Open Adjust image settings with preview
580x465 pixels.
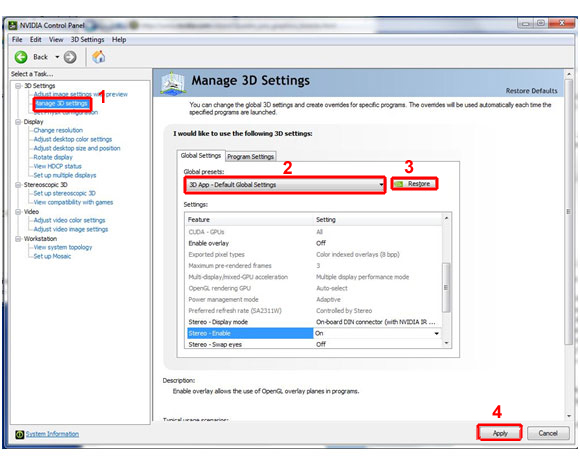(x=81, y=94)
